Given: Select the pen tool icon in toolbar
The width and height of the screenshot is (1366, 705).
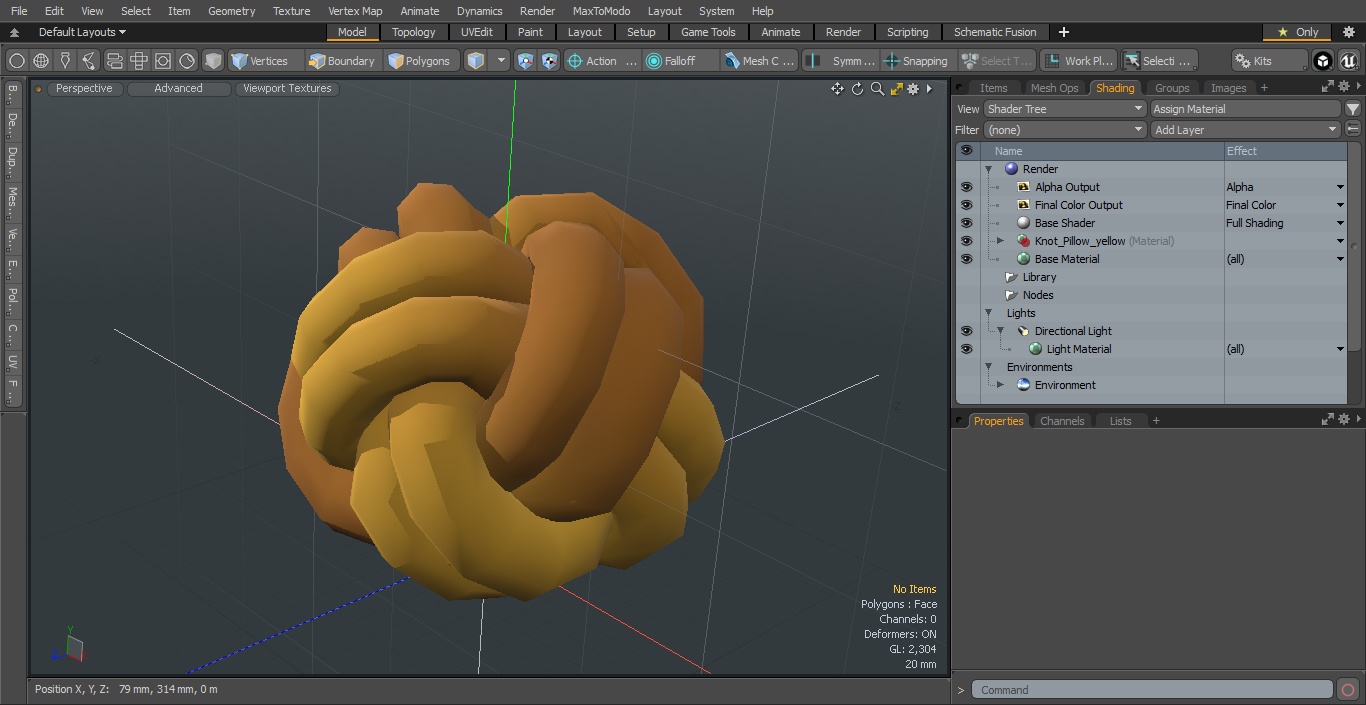Looking at the screenshot, I should [x=65, y=61].
